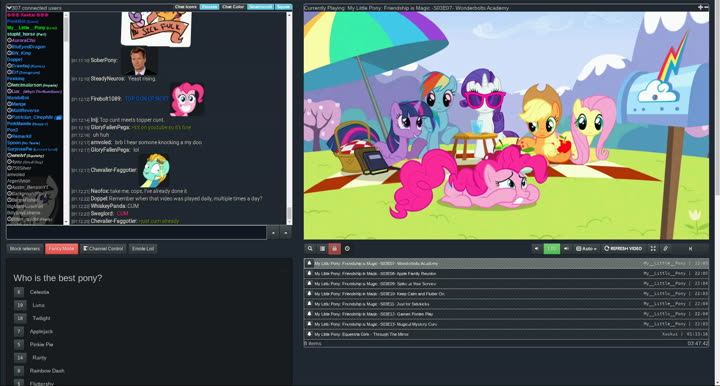Screen dimensions: 720x386
Task: Toggle the Chat Color Spoiler button
Action: pos(283,7)
